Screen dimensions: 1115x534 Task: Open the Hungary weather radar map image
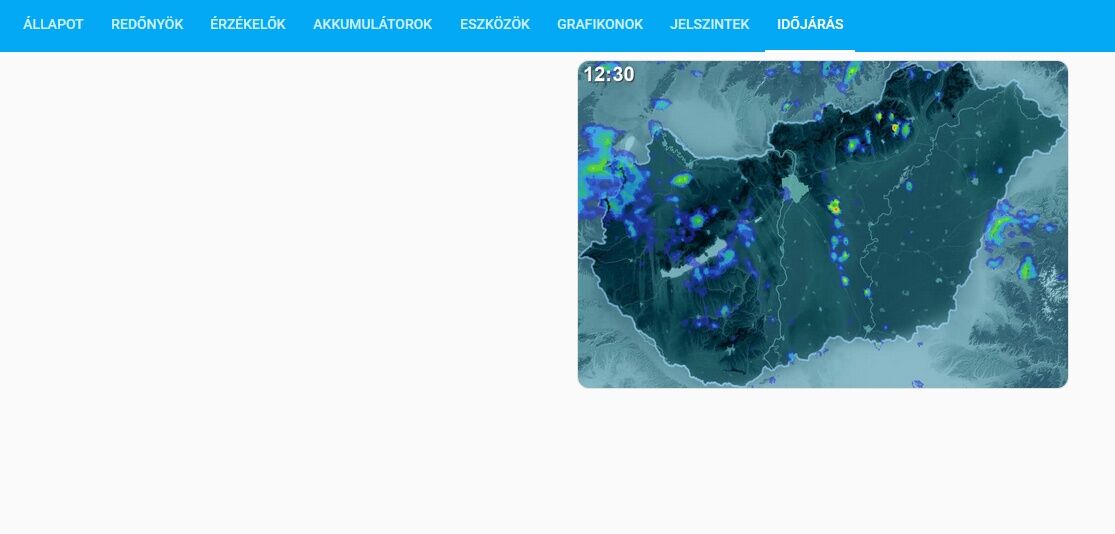pos(823,225)
